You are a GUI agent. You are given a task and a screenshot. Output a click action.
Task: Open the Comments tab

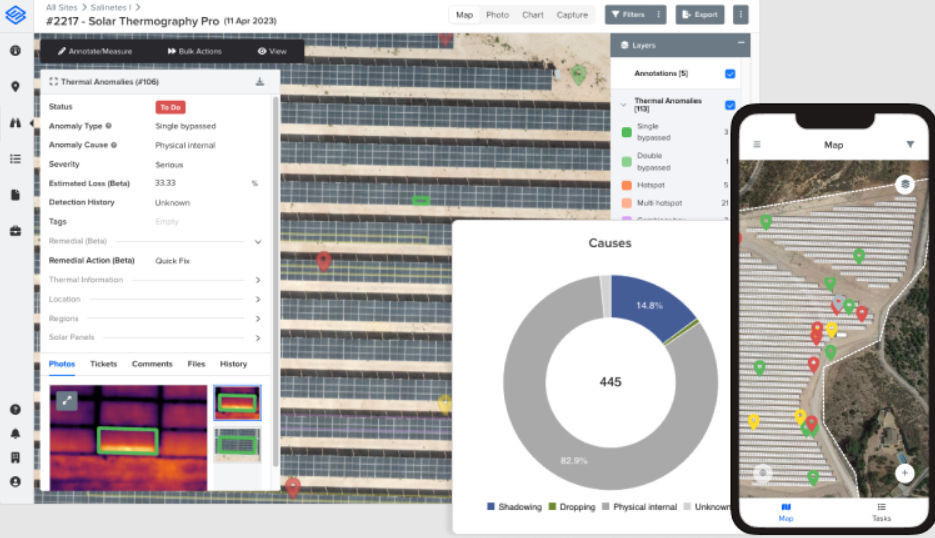pyautogui.click(x=152, y=364)
